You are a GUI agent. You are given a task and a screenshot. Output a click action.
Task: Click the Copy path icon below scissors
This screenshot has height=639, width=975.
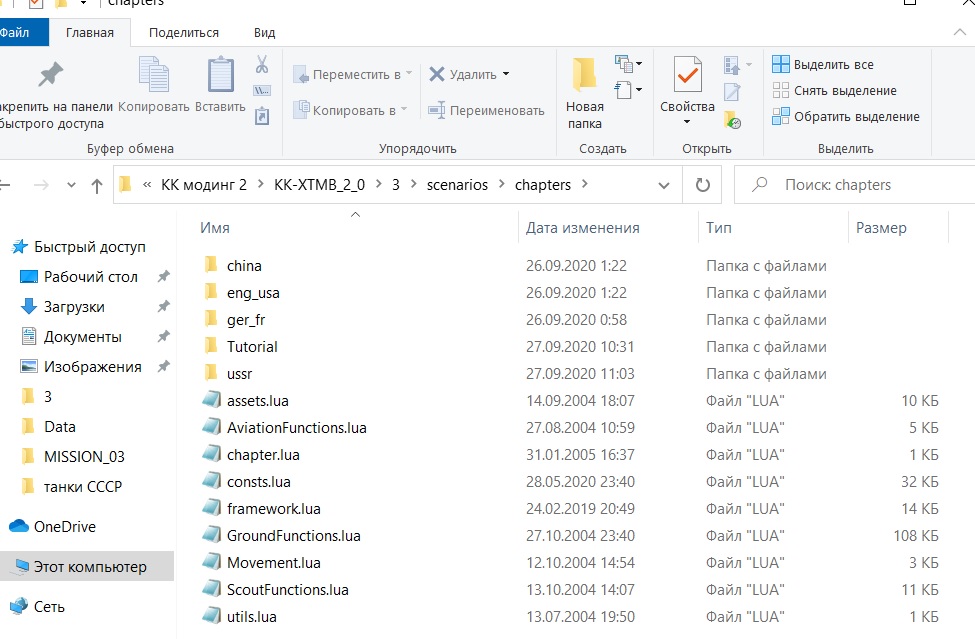tap(262, 91)
